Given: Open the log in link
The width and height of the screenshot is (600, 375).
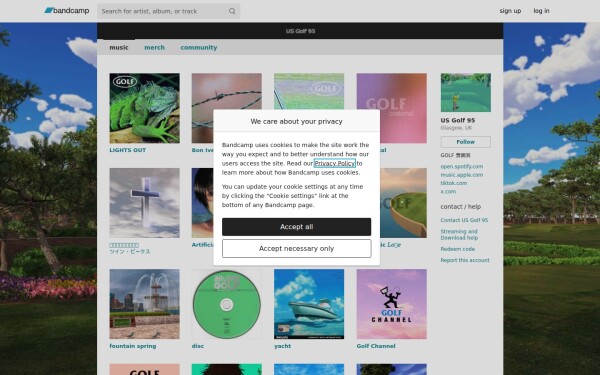Looking at the screenshot, I should (x=541, y=11).
